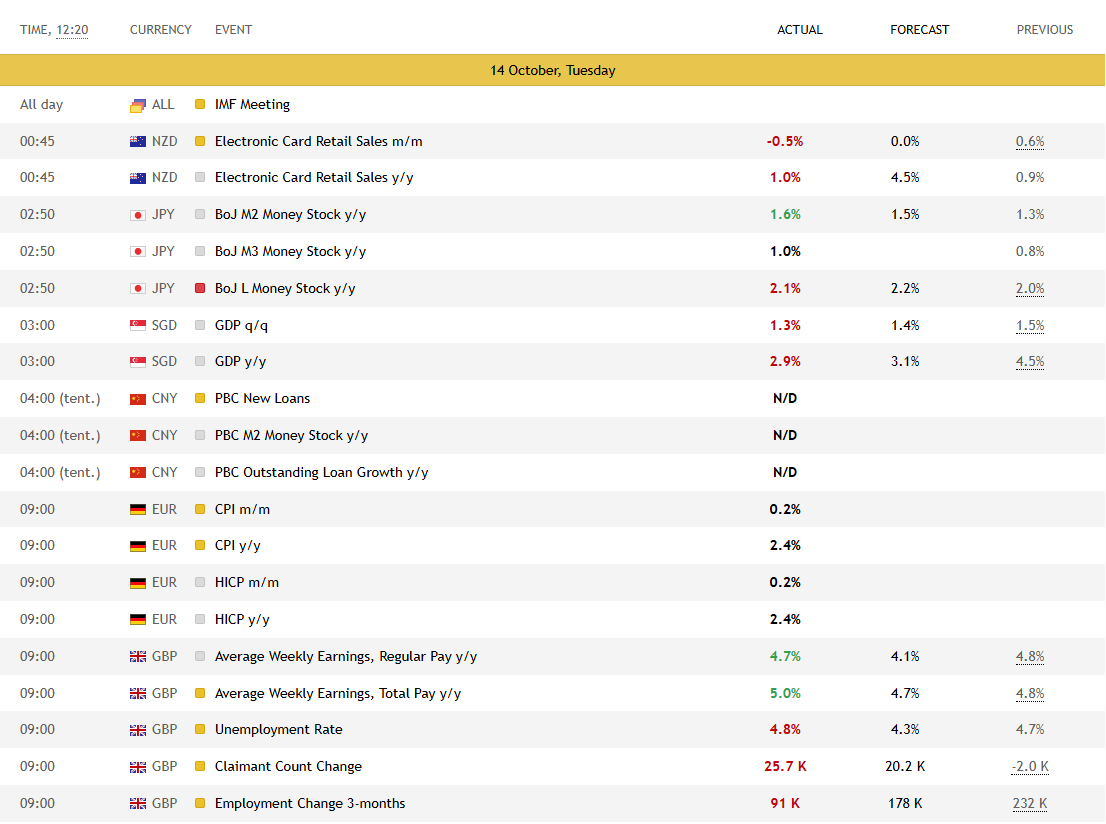Click the underlined -2.0 K previous value
The image size is (1106, 824).
[1029, 767]
